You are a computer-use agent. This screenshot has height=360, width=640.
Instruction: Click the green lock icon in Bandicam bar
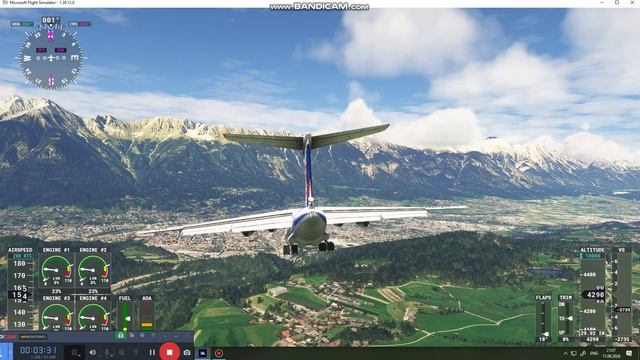click(x=120, y=336)
